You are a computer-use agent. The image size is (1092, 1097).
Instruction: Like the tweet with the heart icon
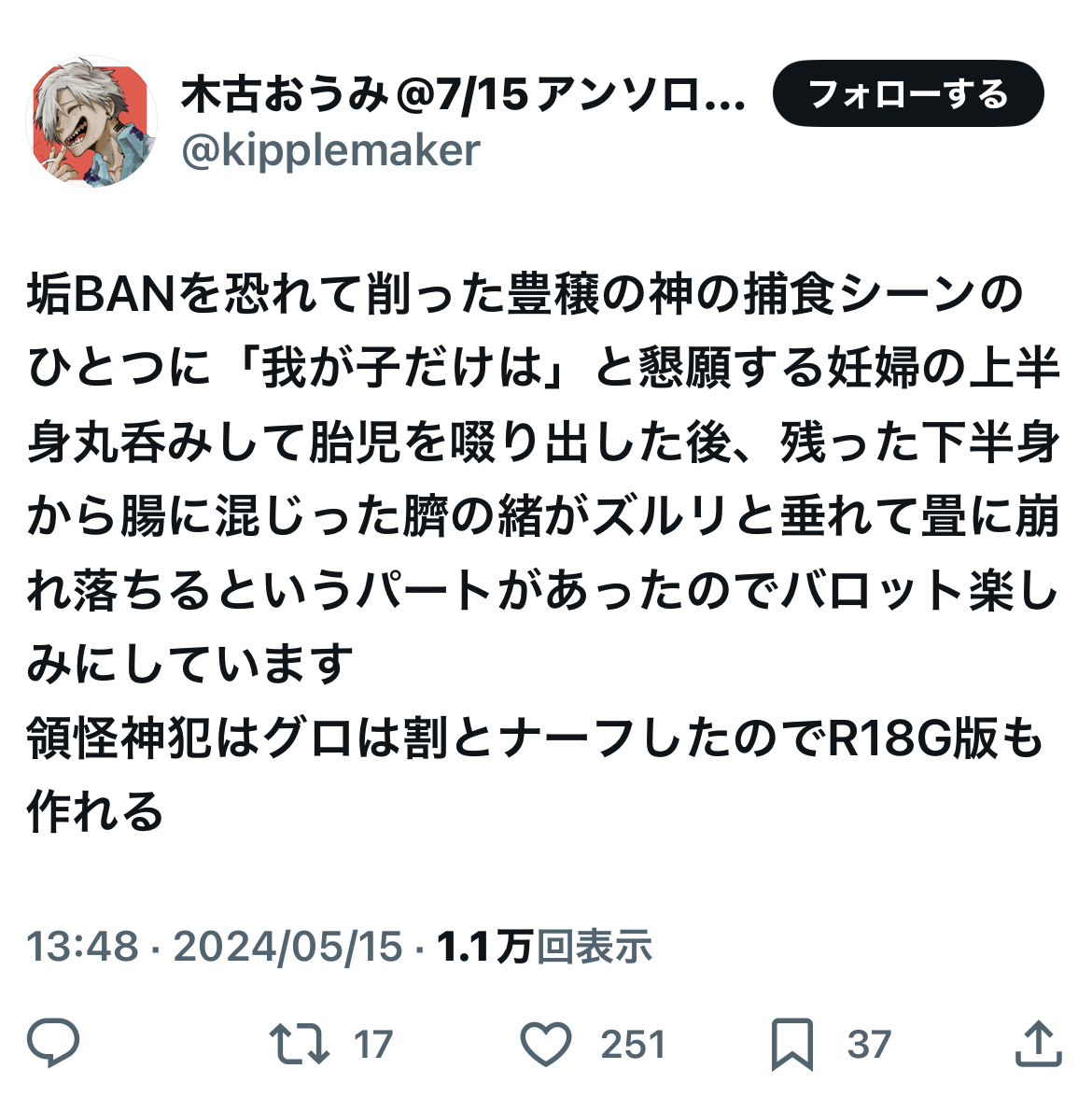click(546, 1044)
